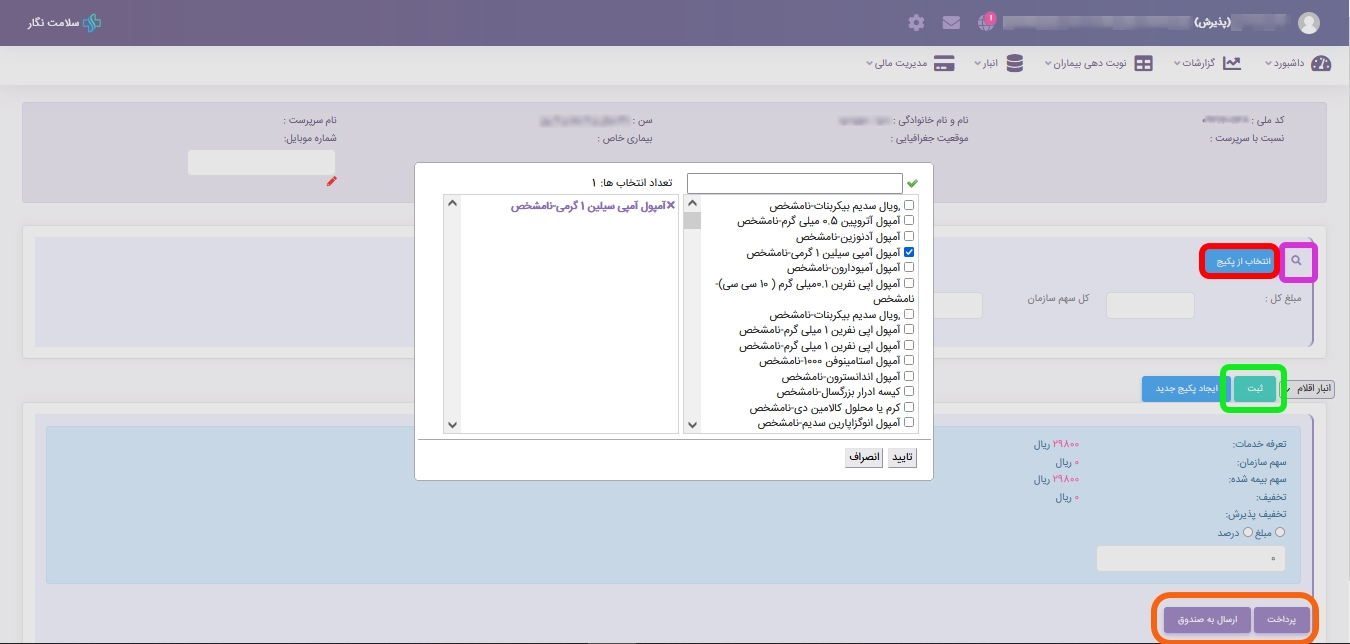Click the magnifier search icon button
The image size is (1350, 644).
click(x=1297, y=261)
